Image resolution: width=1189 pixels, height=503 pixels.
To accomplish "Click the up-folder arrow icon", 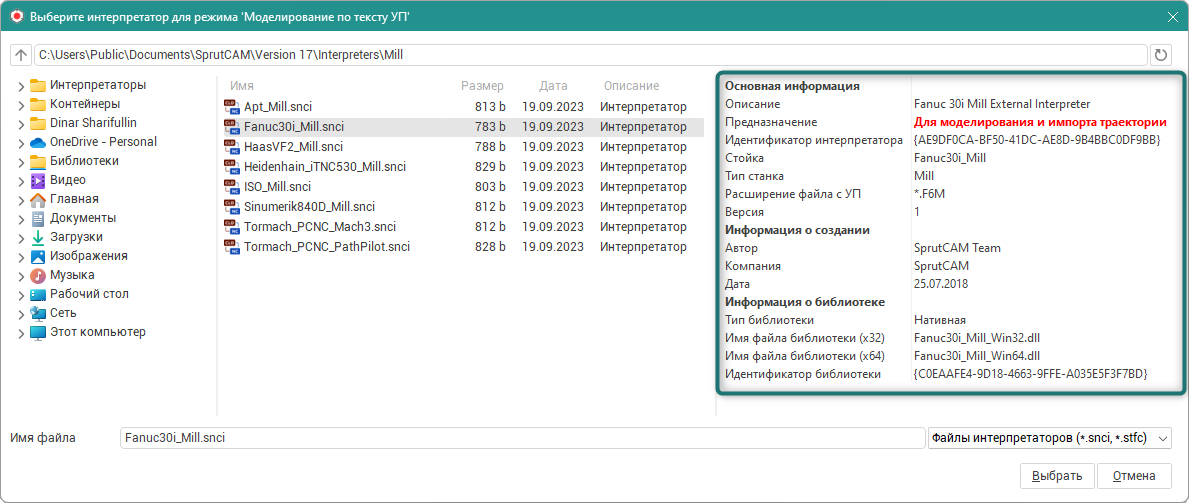I will pos(21,55).
